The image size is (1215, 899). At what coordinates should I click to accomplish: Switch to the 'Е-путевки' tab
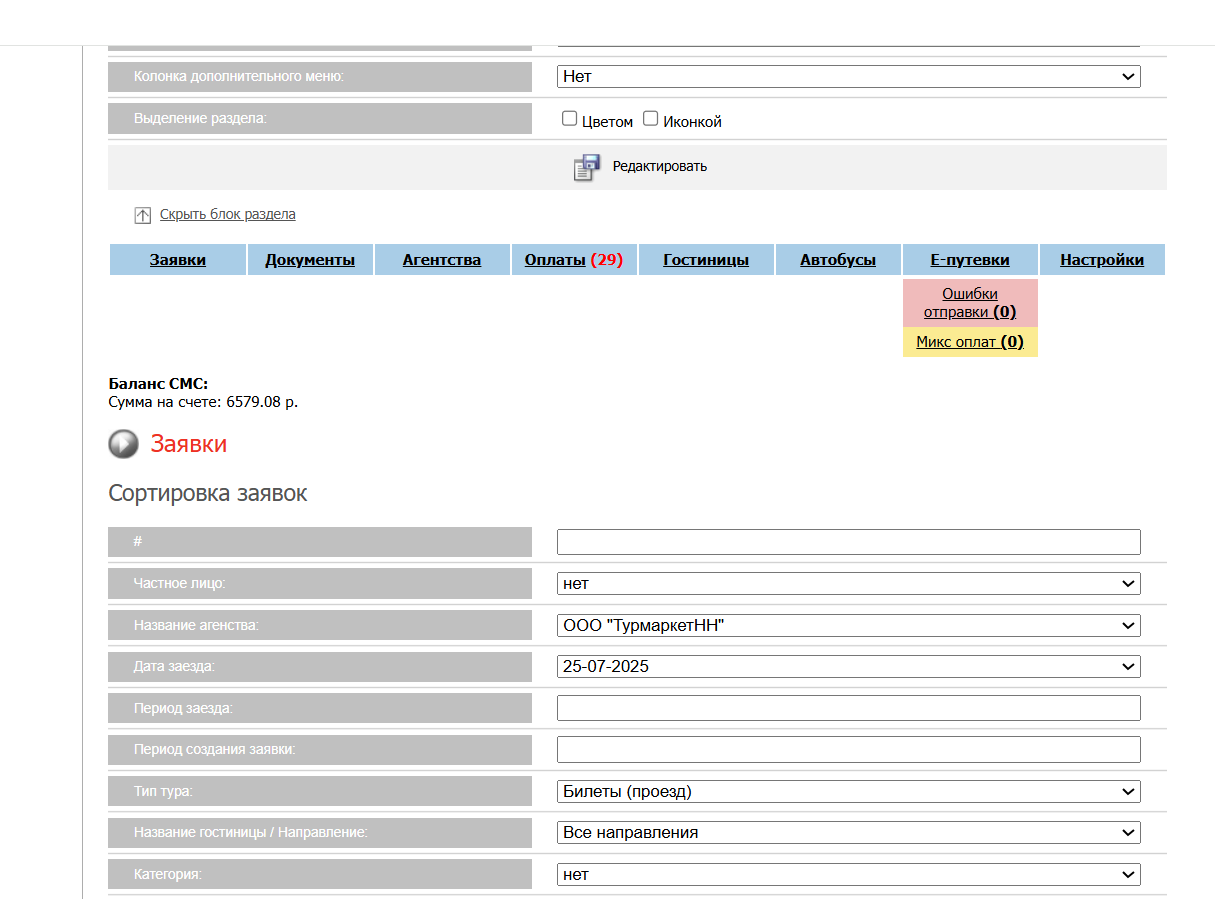point(970,260)
